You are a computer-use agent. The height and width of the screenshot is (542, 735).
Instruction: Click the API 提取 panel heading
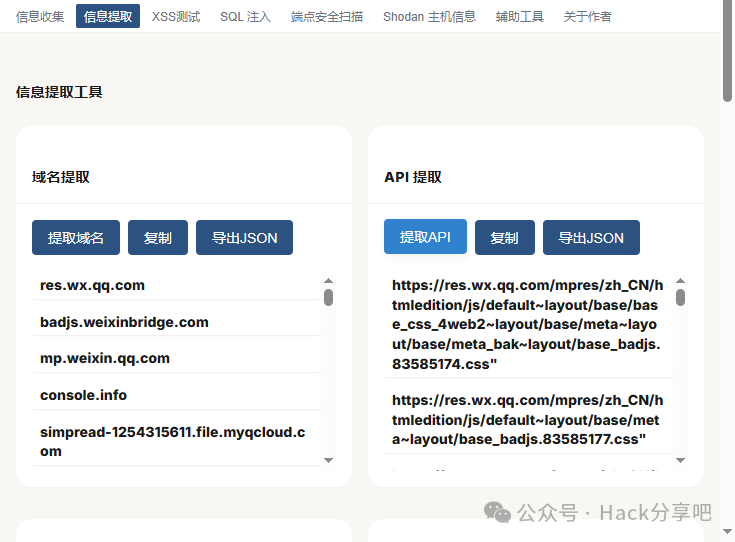pos(413,177)
